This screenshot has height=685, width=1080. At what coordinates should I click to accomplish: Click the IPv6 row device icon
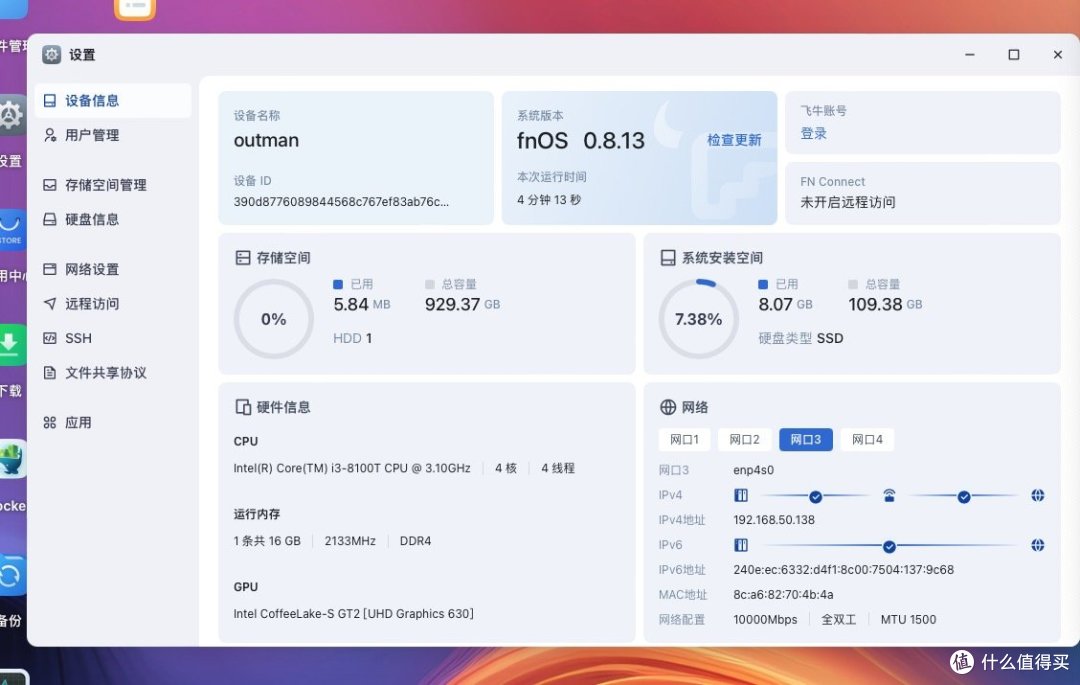click(740, 545)
